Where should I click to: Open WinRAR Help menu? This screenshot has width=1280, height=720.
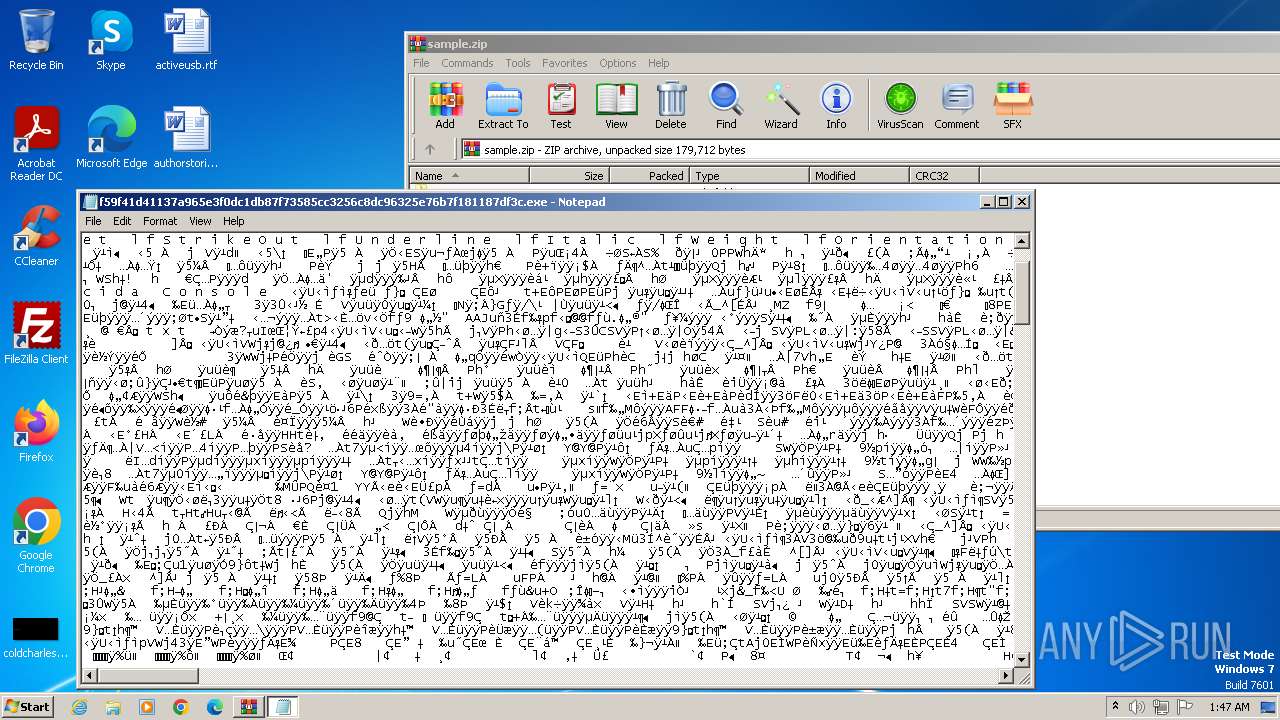659,63
